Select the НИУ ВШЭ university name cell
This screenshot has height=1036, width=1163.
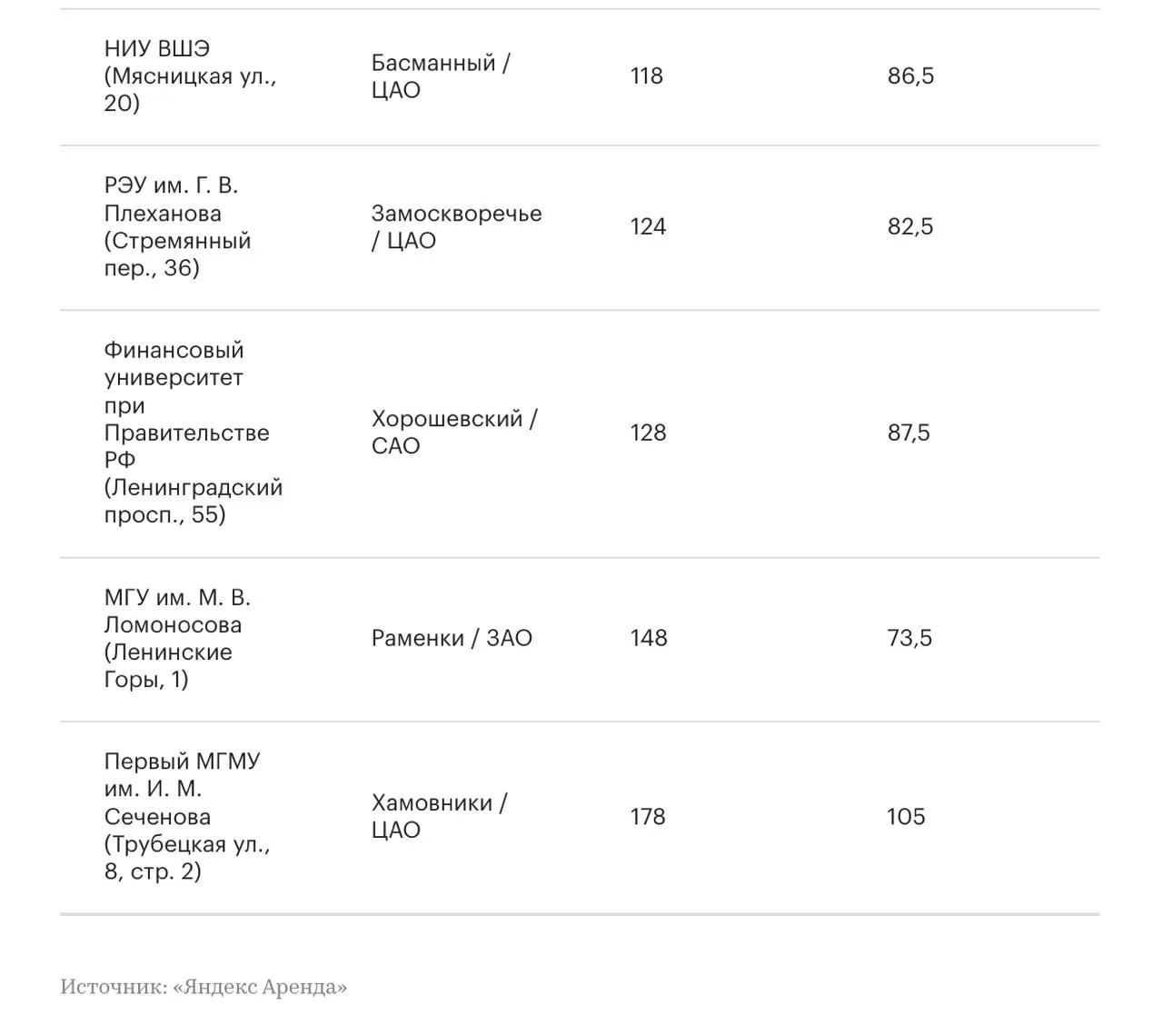[191, 76]
